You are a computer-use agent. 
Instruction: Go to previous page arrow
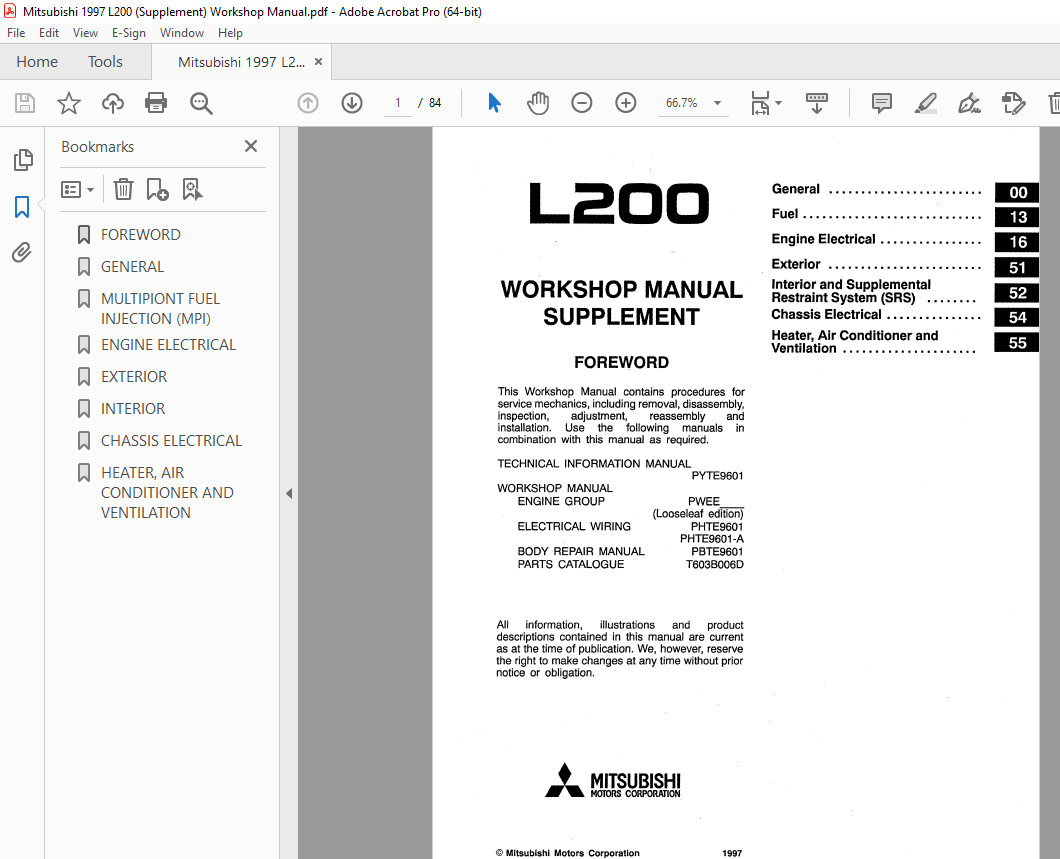click(x=308, y=103)
